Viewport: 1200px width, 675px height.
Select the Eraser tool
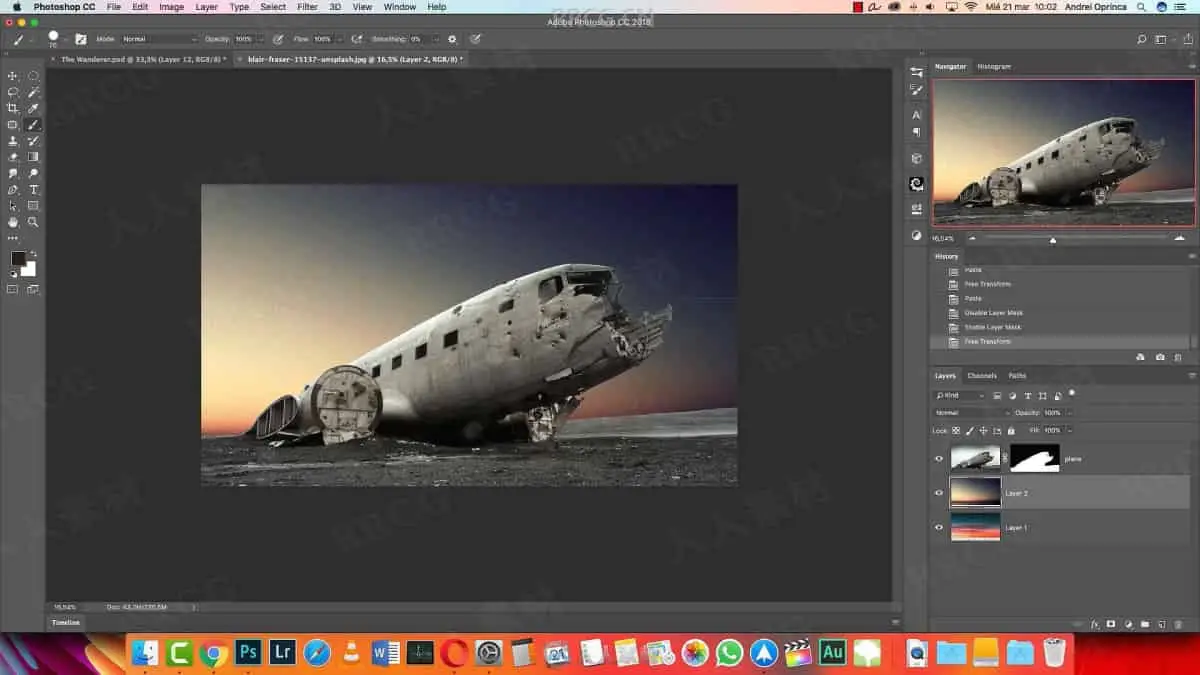[x=13, y=157]
